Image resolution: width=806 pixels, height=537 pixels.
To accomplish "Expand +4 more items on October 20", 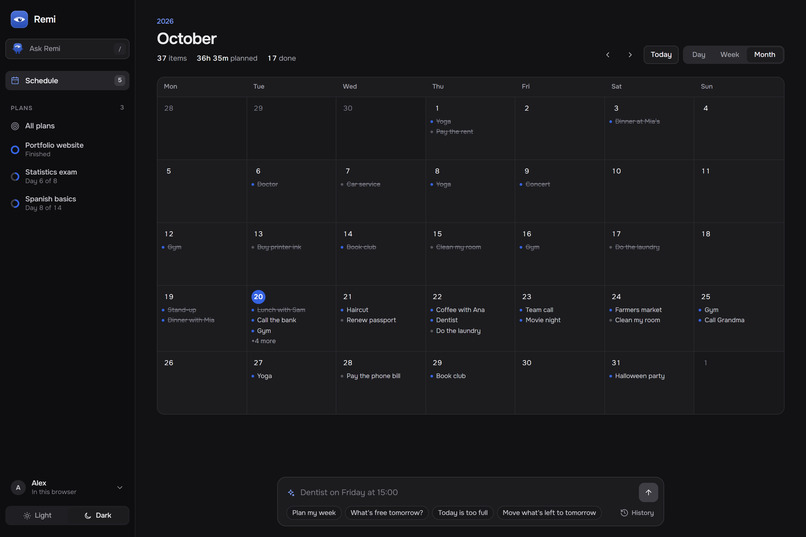I will pos(264,341).
